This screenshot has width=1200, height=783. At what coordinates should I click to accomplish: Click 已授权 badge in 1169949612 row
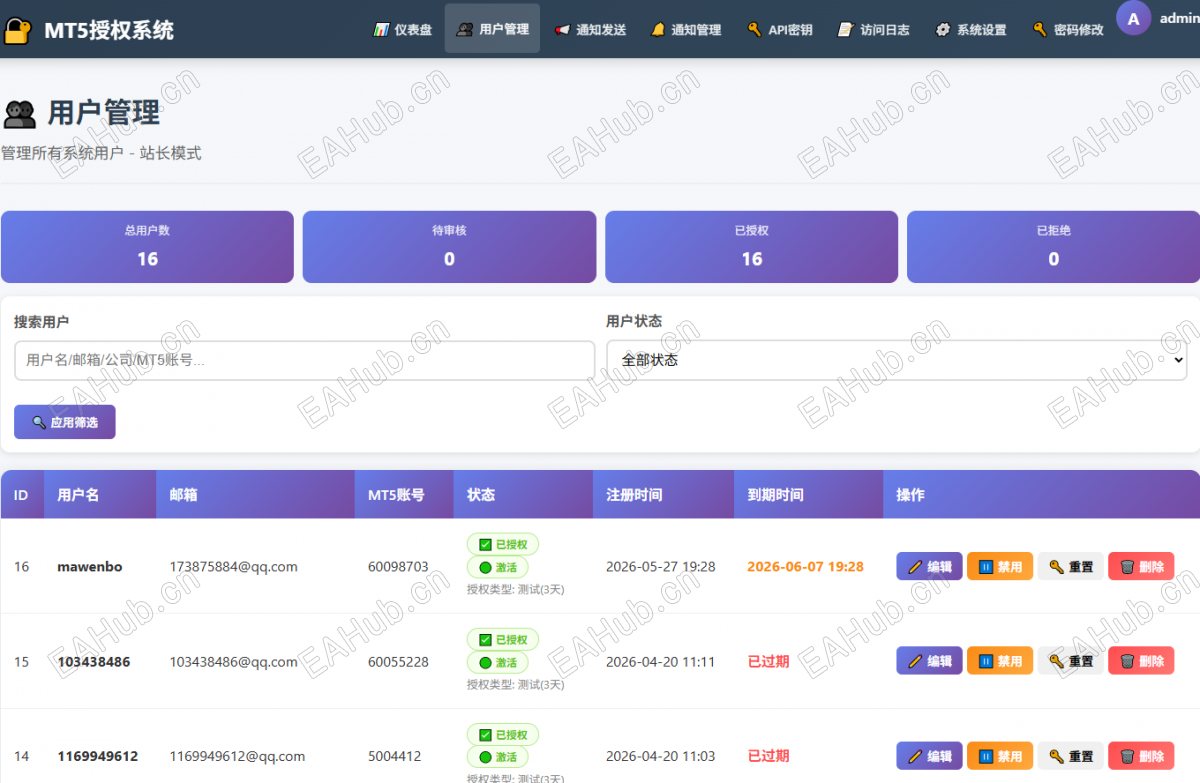pyautogui.click(x=503, y=734)
